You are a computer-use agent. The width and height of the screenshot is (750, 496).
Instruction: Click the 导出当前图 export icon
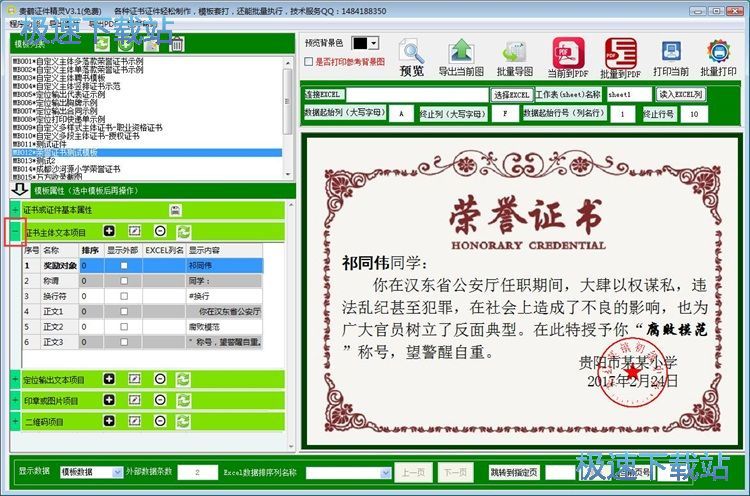(461, 52)
